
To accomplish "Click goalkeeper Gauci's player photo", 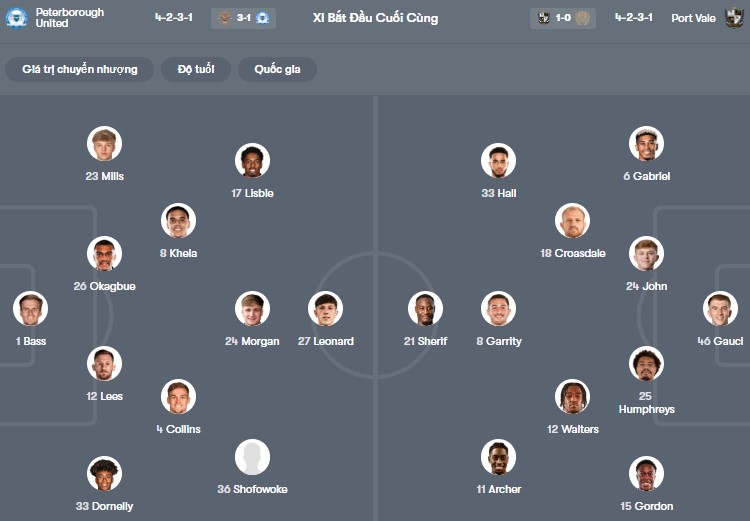I will tap(720, 309).
